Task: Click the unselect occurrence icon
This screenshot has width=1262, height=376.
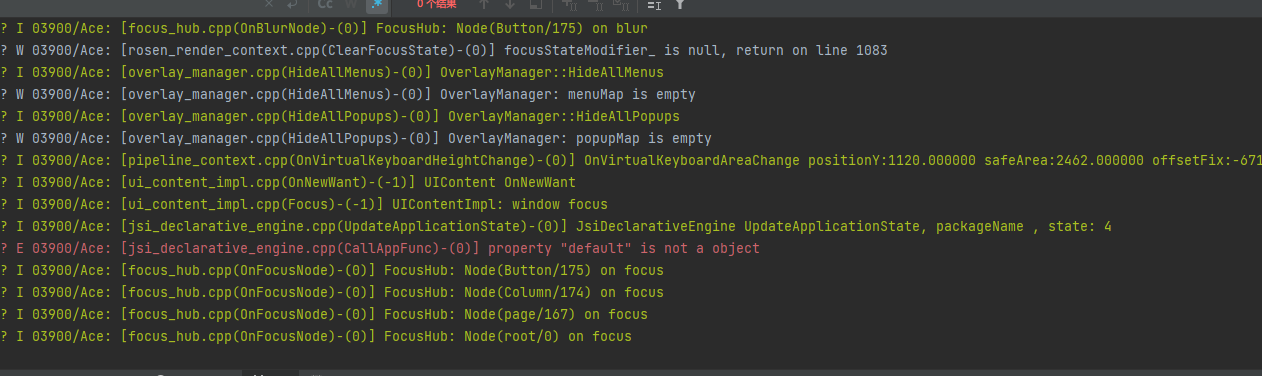Action: 595,4
